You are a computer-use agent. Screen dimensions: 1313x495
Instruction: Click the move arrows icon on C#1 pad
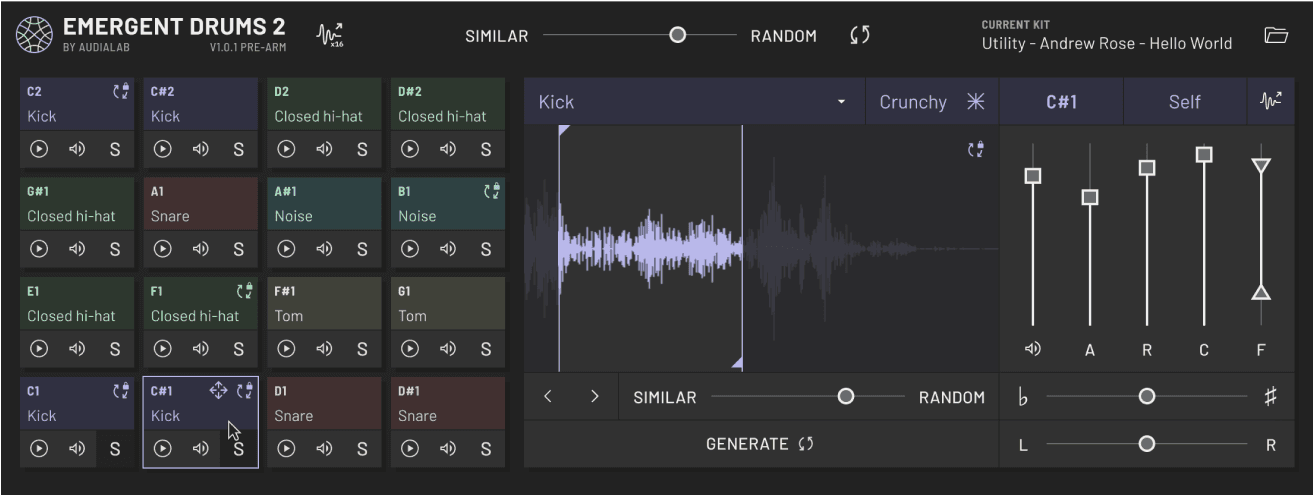pos(218,391)
